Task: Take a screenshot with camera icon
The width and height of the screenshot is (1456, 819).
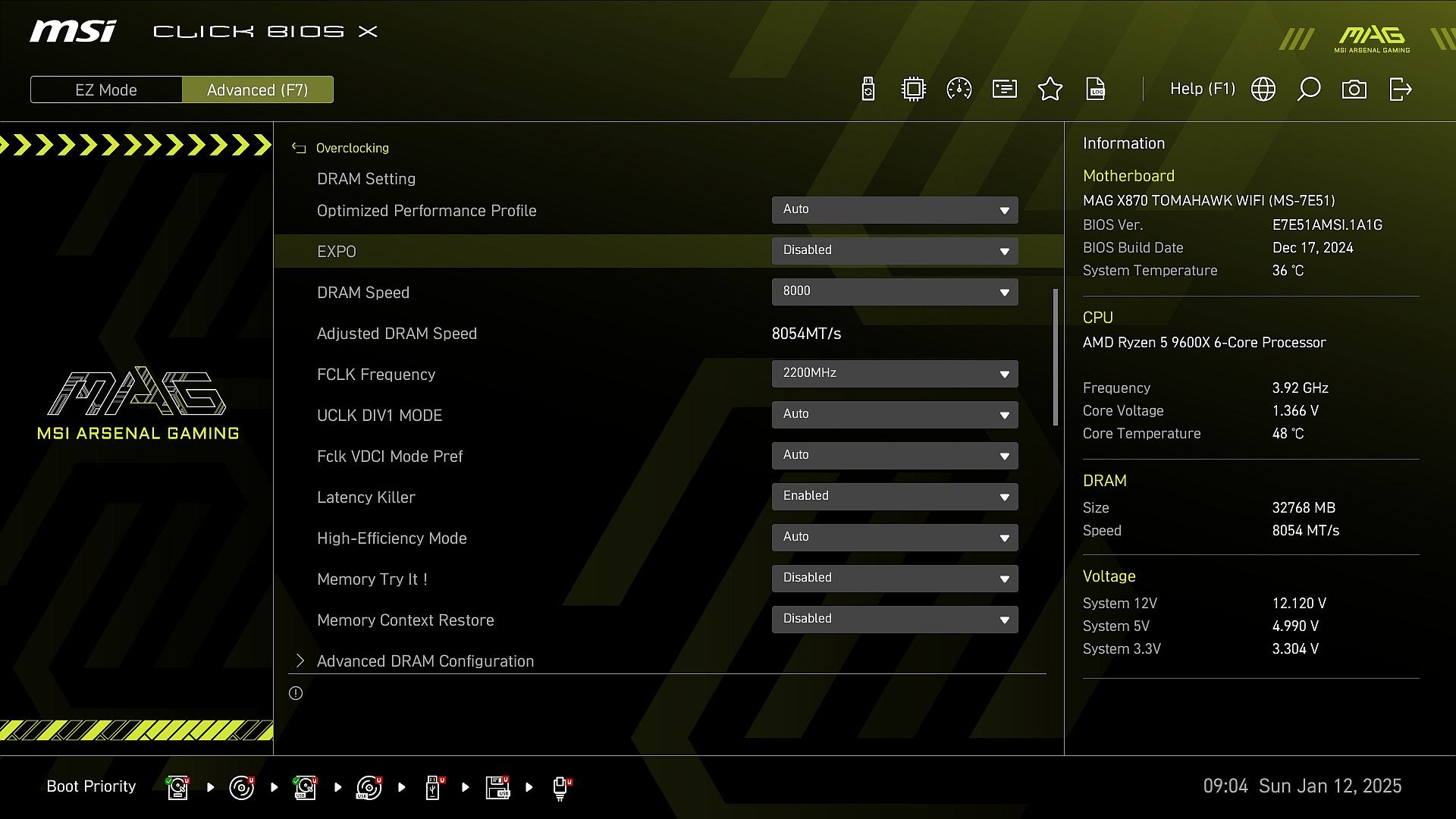Action: (x=1354, y=89)
